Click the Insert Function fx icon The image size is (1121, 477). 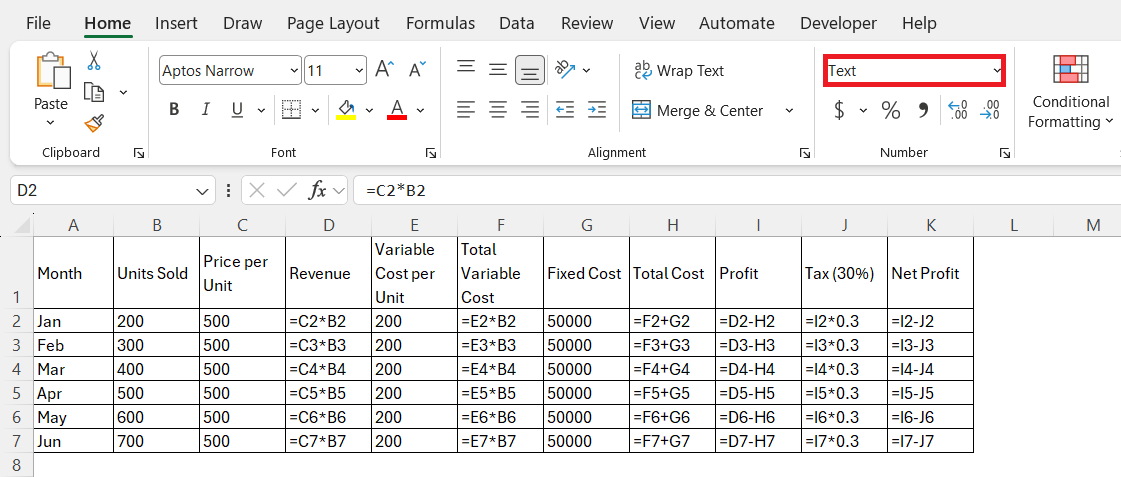tap(317, 190)
